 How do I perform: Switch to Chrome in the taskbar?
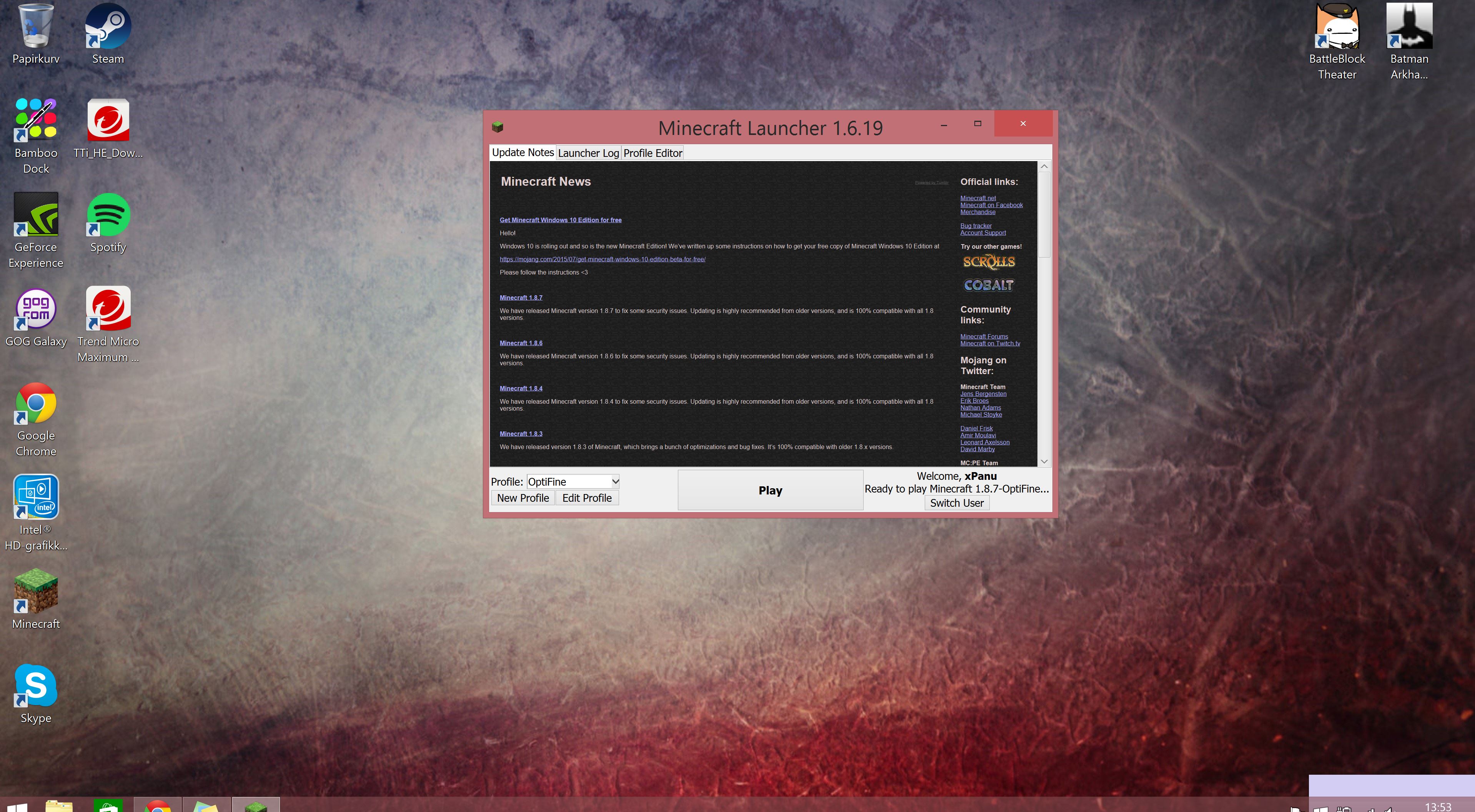click(x=158, y=805)
